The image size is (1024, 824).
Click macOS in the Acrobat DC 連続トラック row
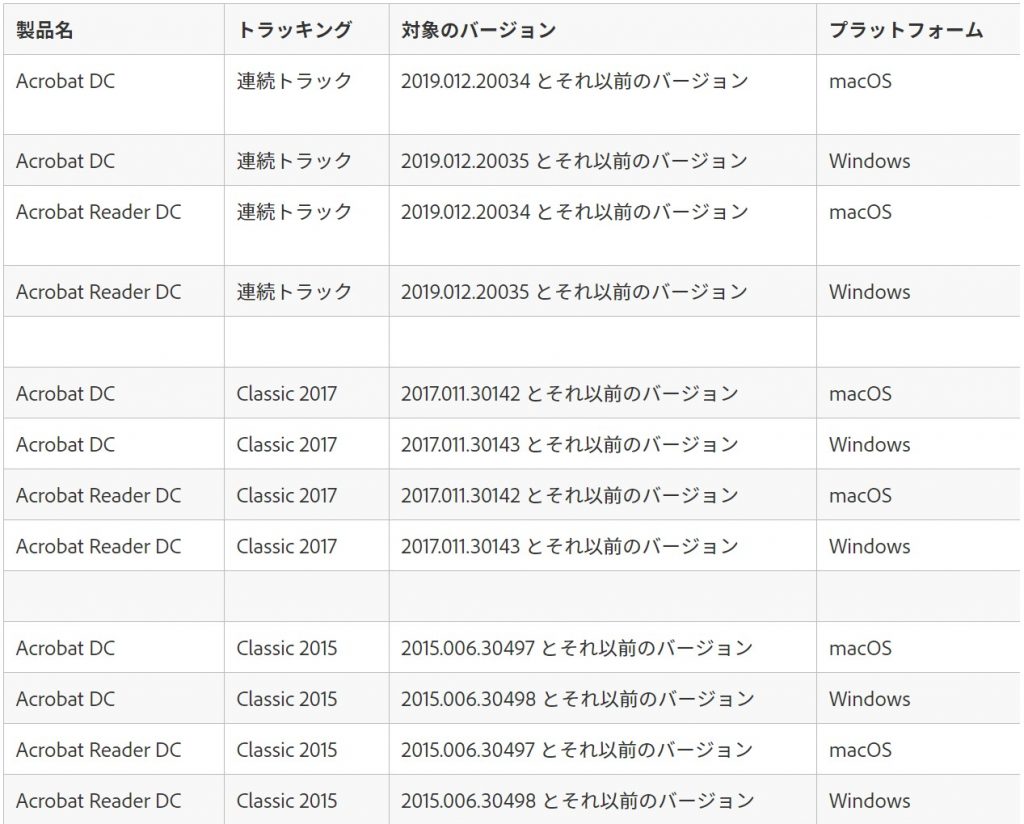coord(860,81)
